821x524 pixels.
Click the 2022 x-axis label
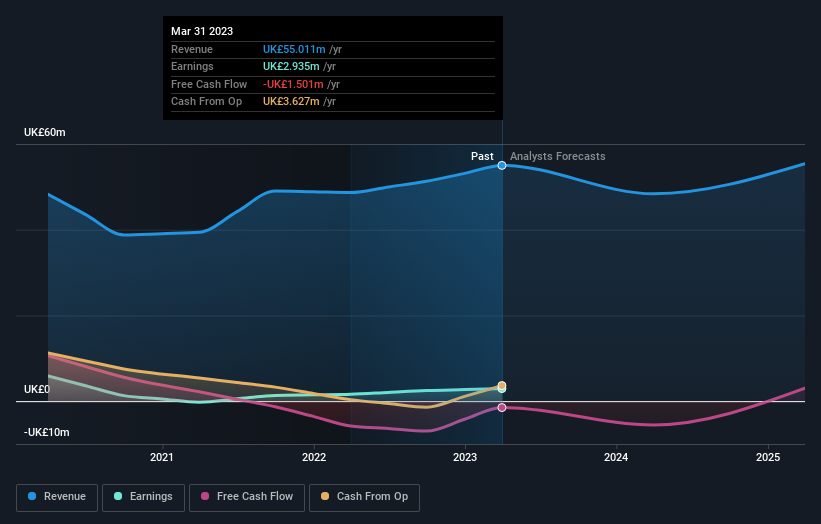(314, 458)
